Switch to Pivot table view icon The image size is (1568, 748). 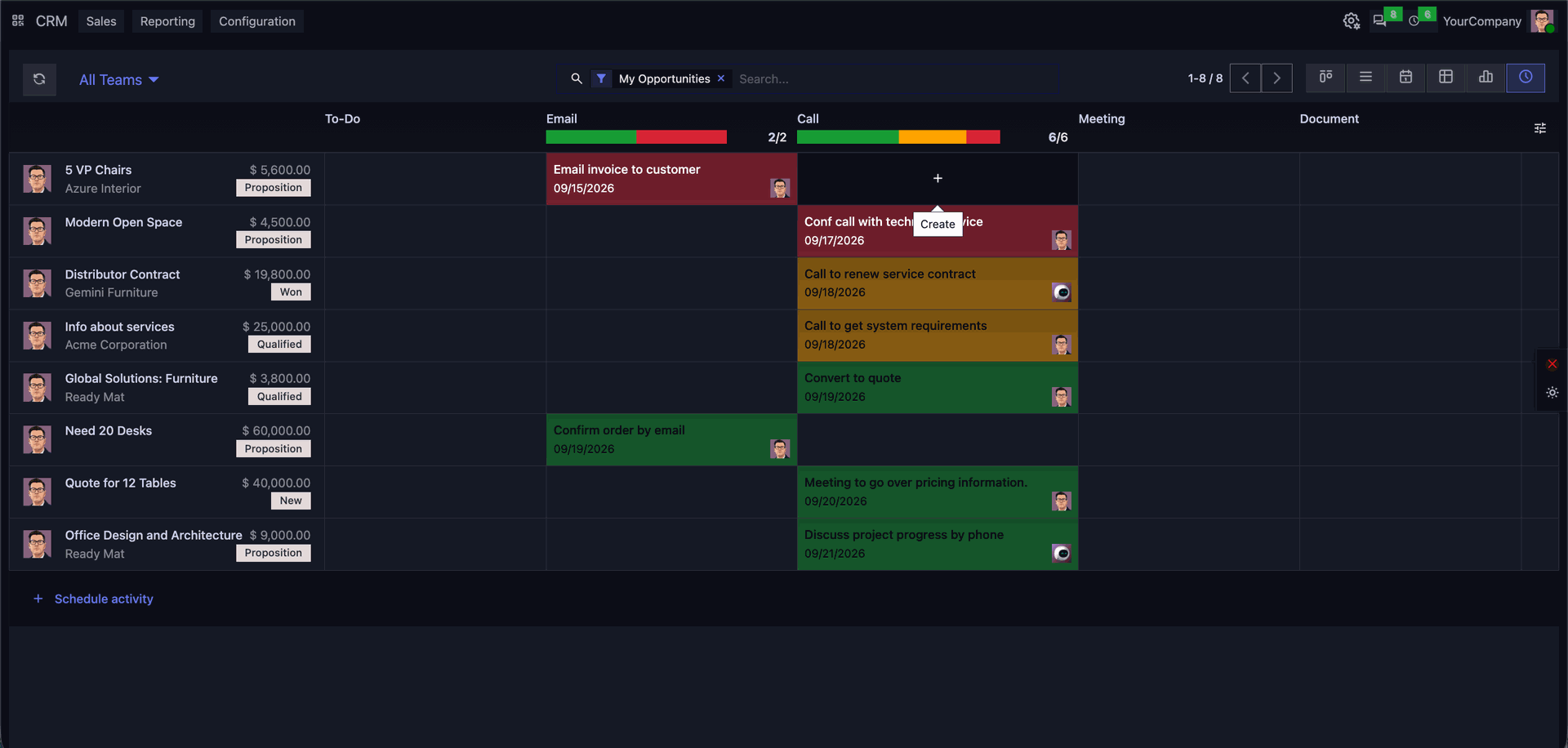coord(1445,77)
